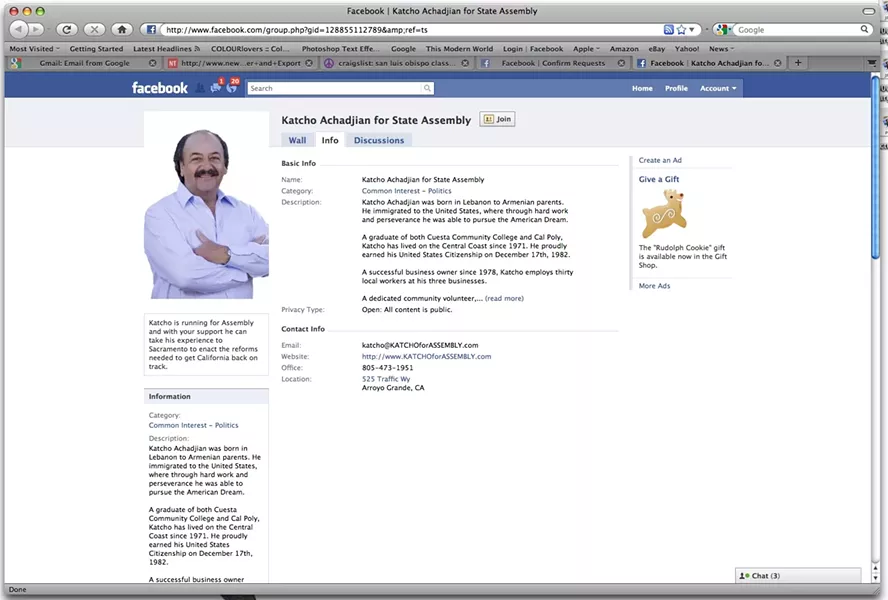Open the COLOURlovers bookmark
The width and height of the screenshot is (888, 600).
tap(250, 49)
